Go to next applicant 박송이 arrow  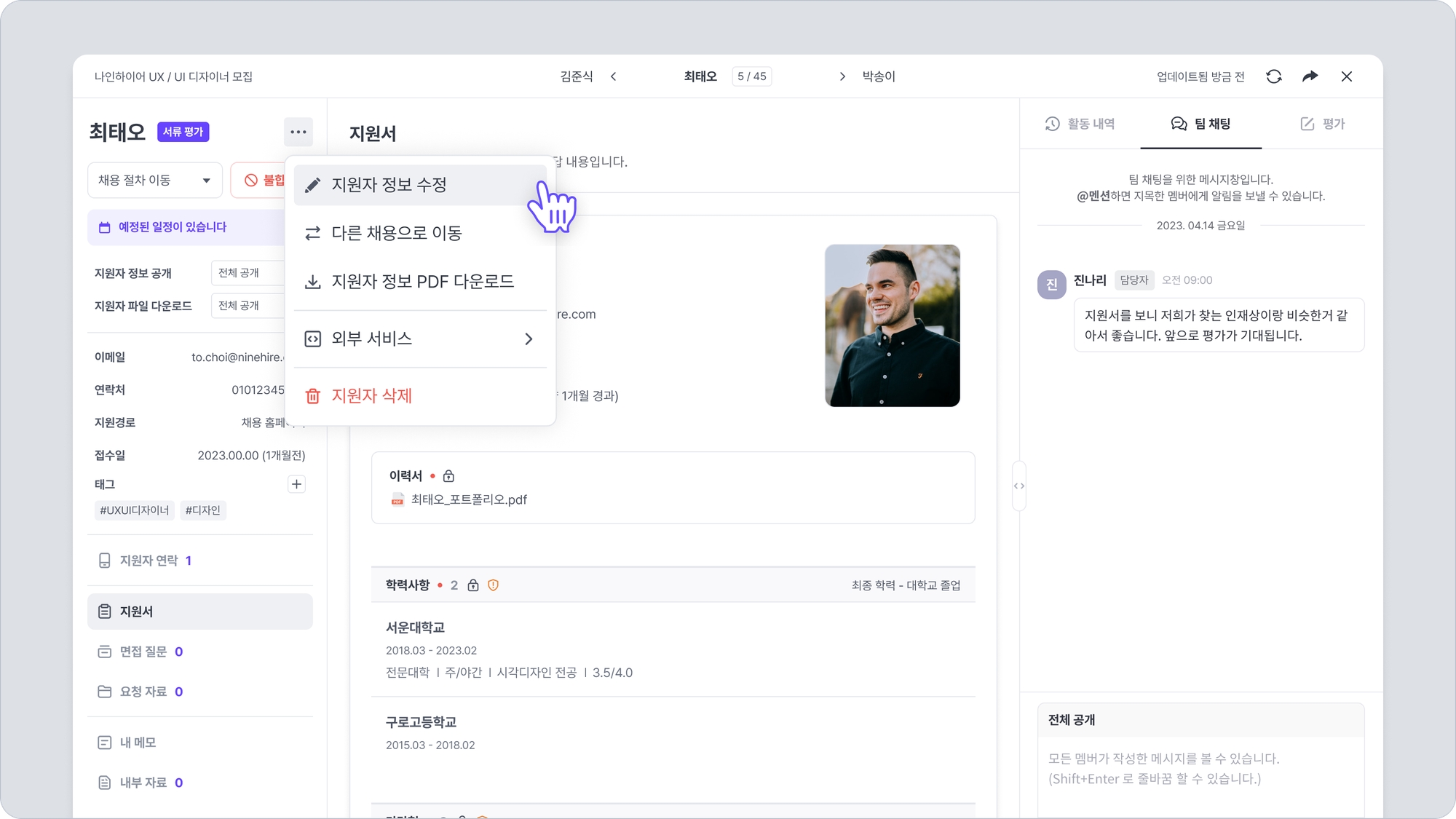click(x=842, y=76)
